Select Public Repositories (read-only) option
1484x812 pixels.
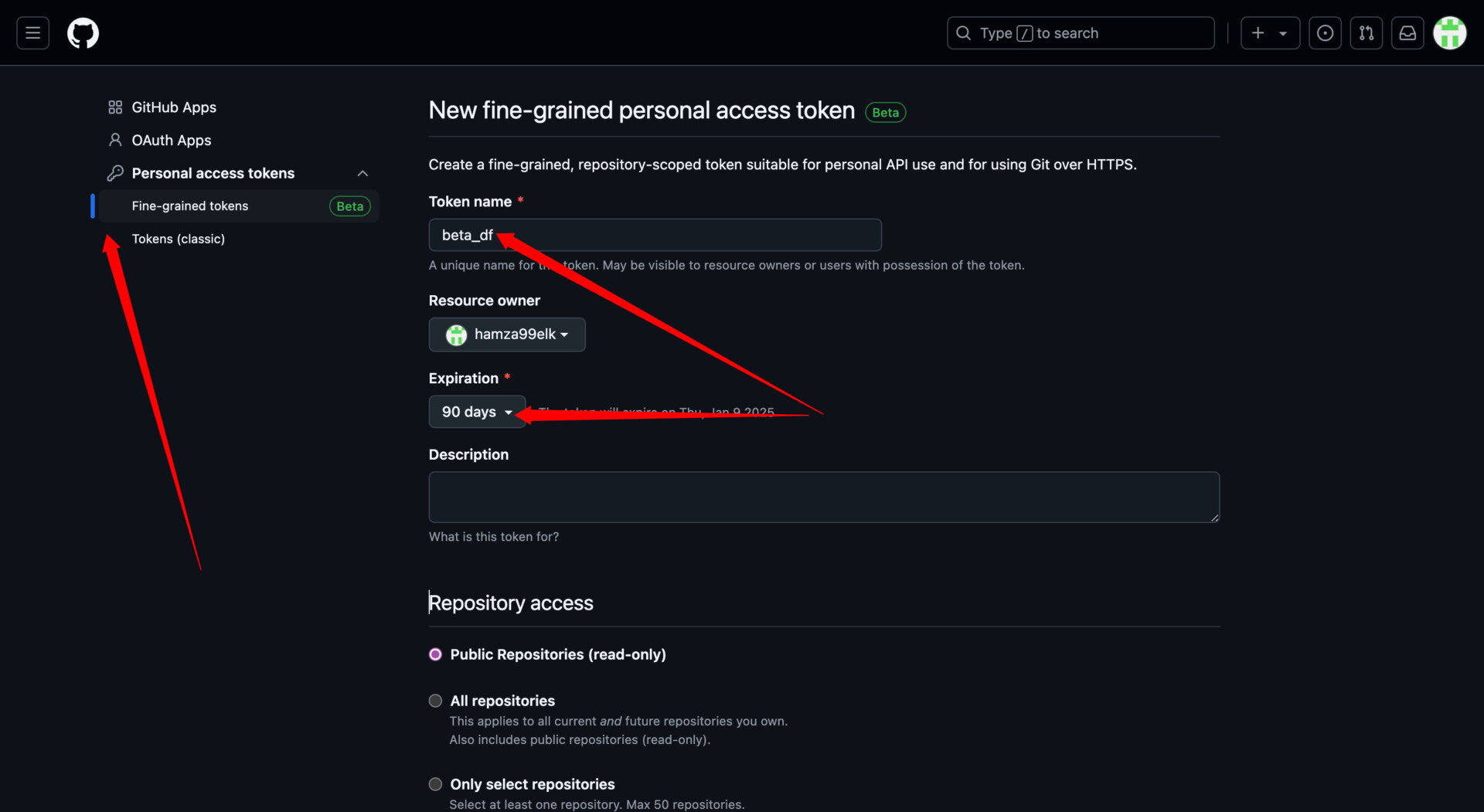(436, 654)
